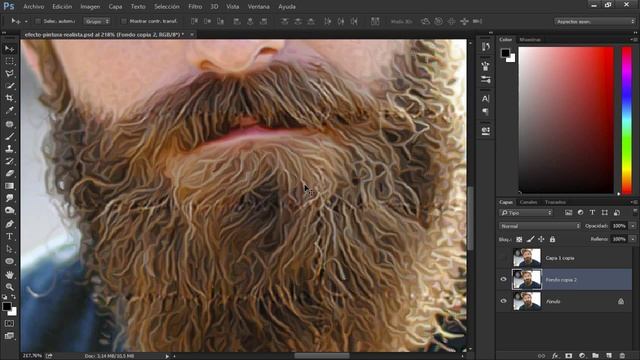Switch to the Trazados tab

[555, 202]
